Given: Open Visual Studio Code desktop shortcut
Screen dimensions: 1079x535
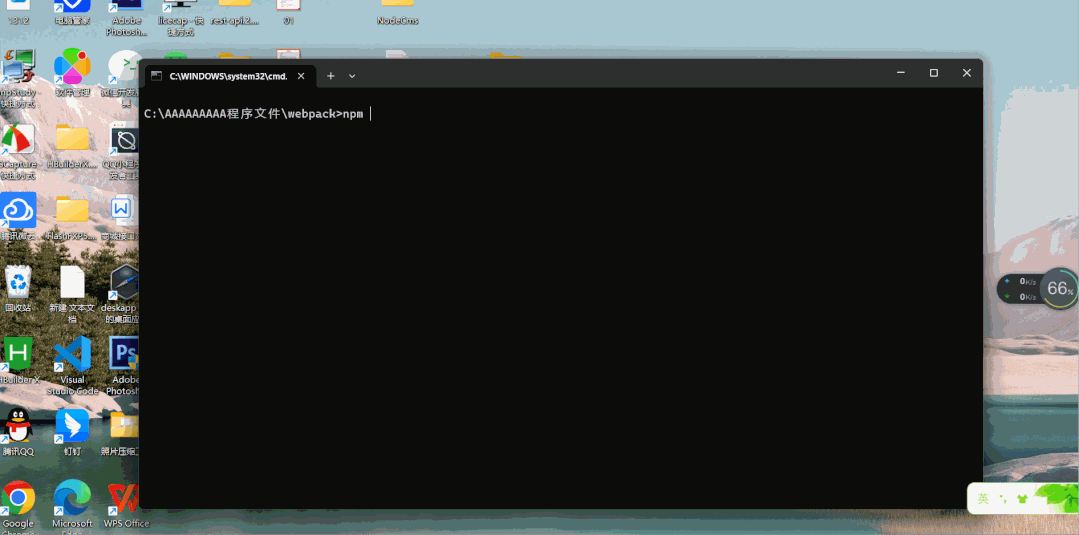Looking at the screenshot, I should (x=72, y=356).
